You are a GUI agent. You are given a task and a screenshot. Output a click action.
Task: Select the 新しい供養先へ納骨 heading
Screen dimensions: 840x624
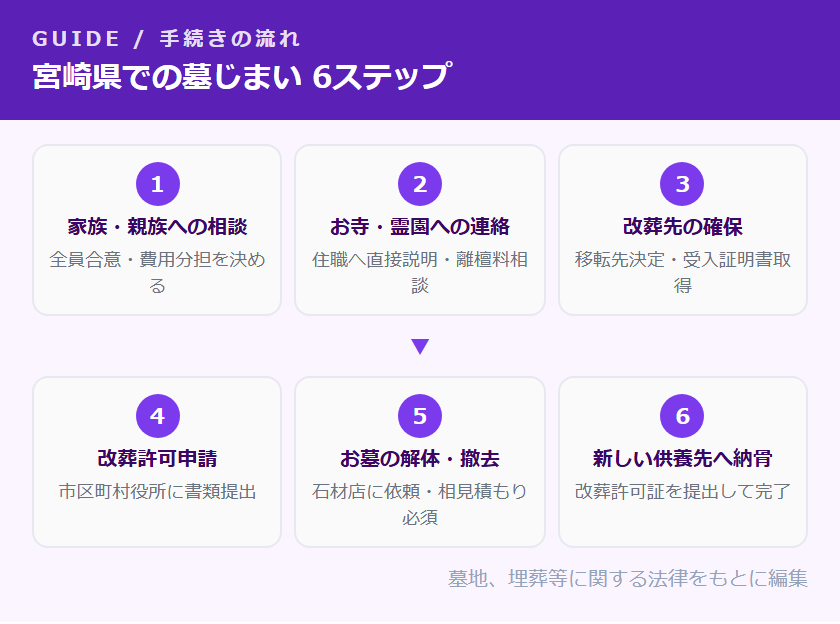tap(683, 458)
